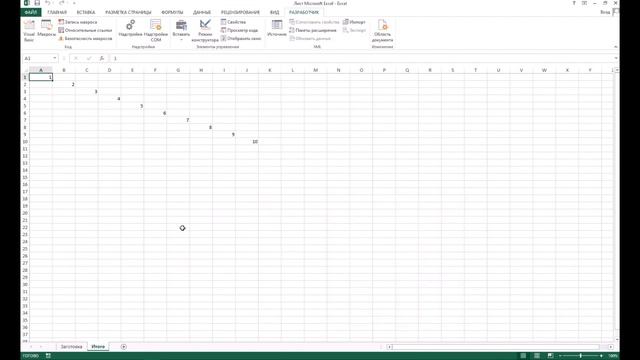
Task: Open РЕЦЕНЗИРОВАНИЕ (Review) ribbon tab
Action: (x=240, y=12)
